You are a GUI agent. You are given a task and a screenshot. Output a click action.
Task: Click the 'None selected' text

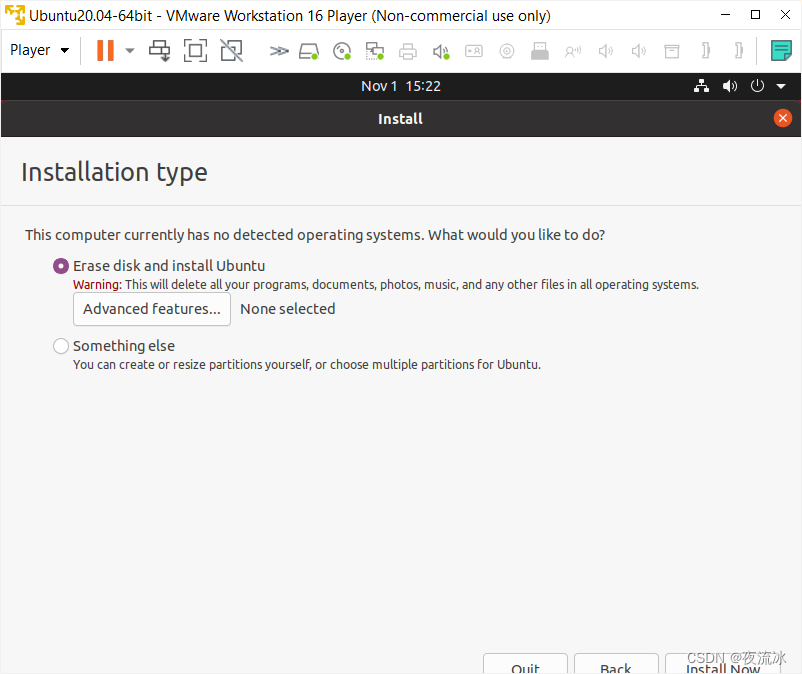[288, 309]
